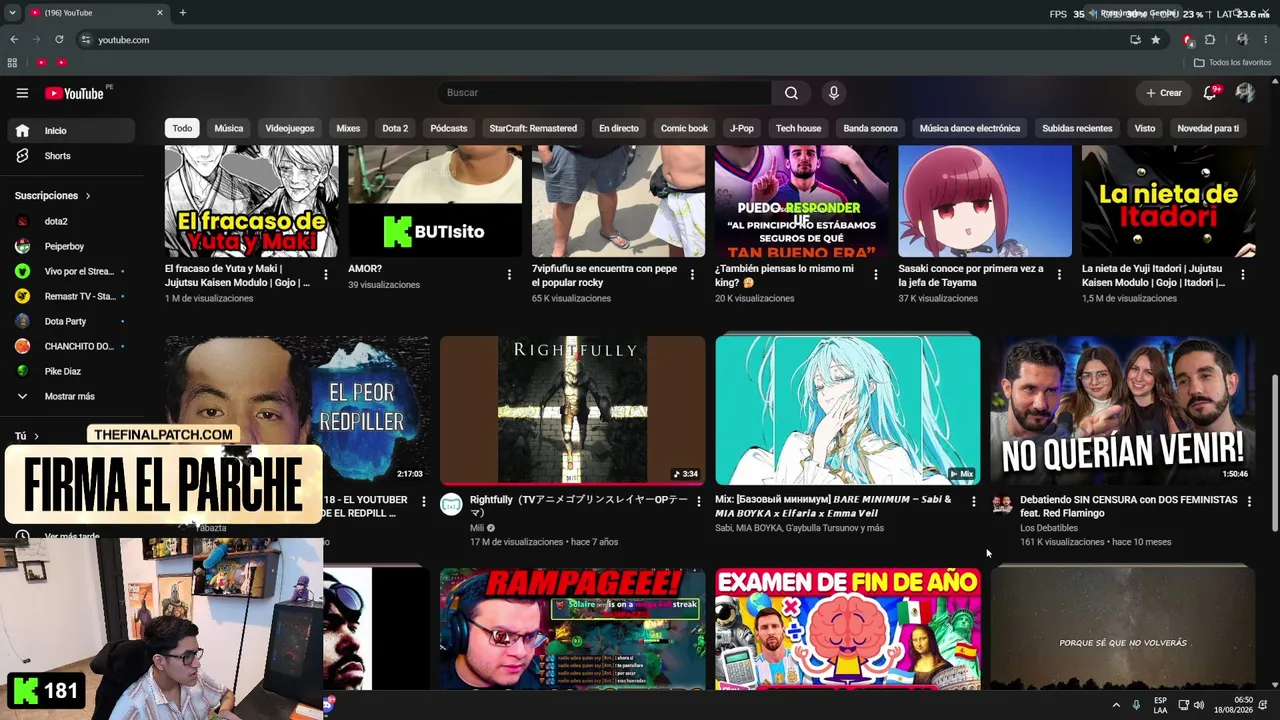This screenshot has height=720, width=1280.
Task: Open the Chrome apps grid in bookmarks bar
Action: [12, 62]
